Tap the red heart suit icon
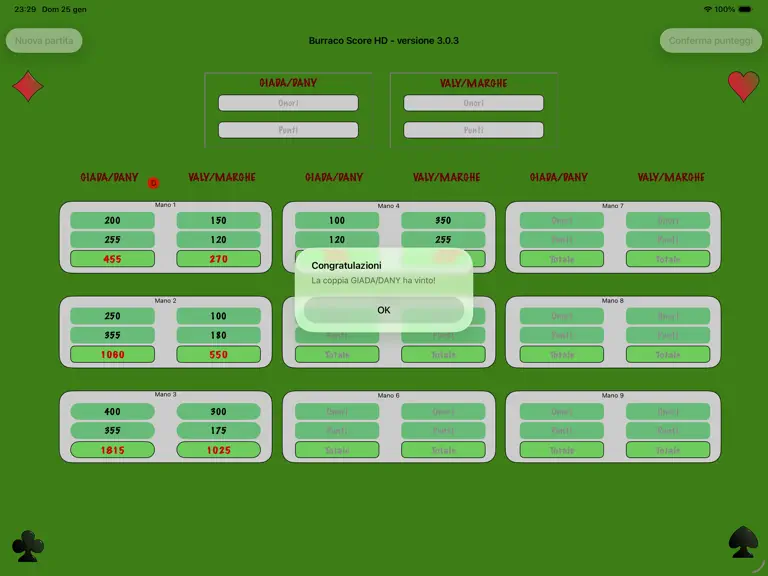Viewport: 768px width, 576px height. click(743, 86)
